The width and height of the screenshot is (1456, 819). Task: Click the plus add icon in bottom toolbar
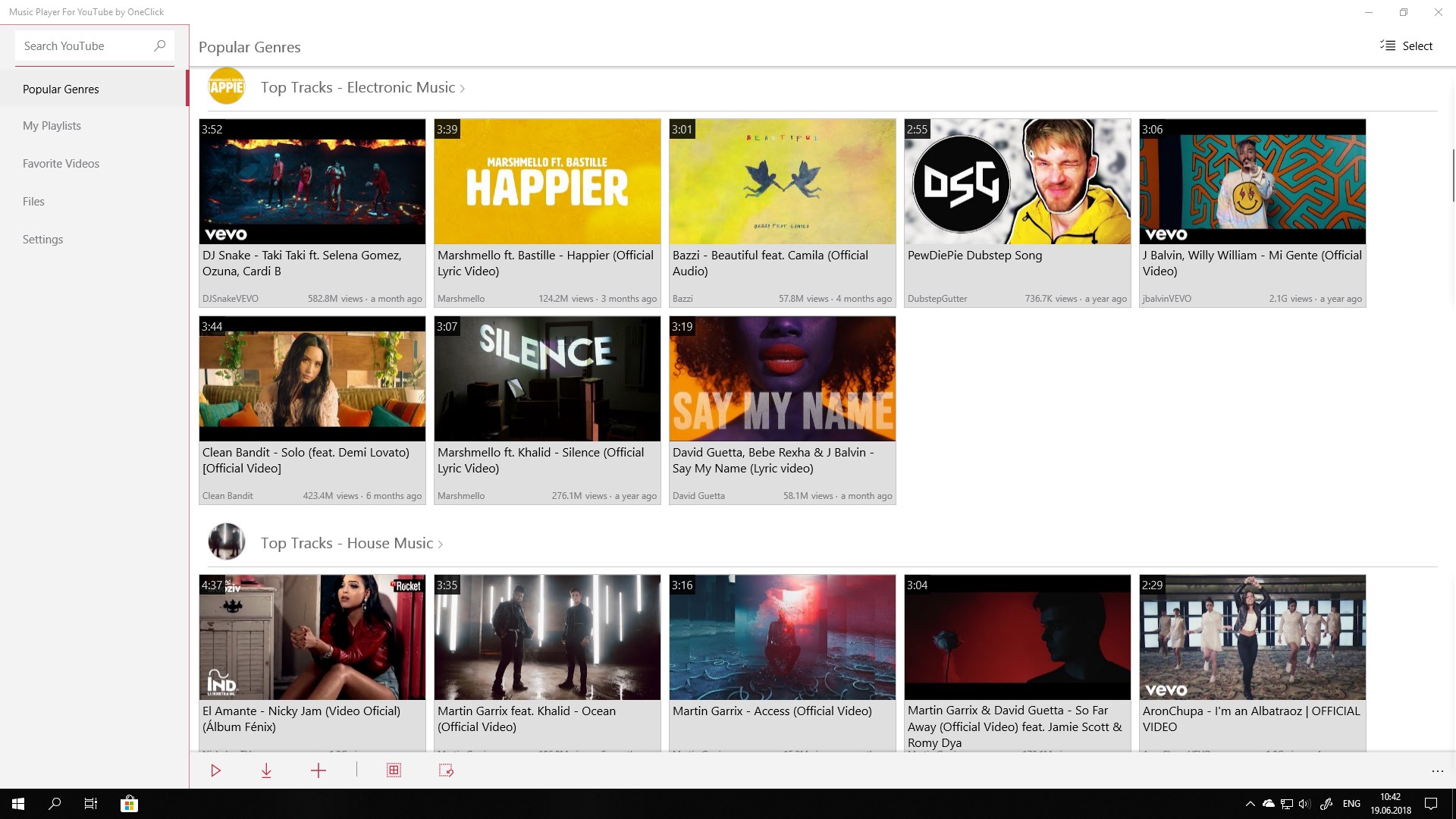tap(318, 770)
